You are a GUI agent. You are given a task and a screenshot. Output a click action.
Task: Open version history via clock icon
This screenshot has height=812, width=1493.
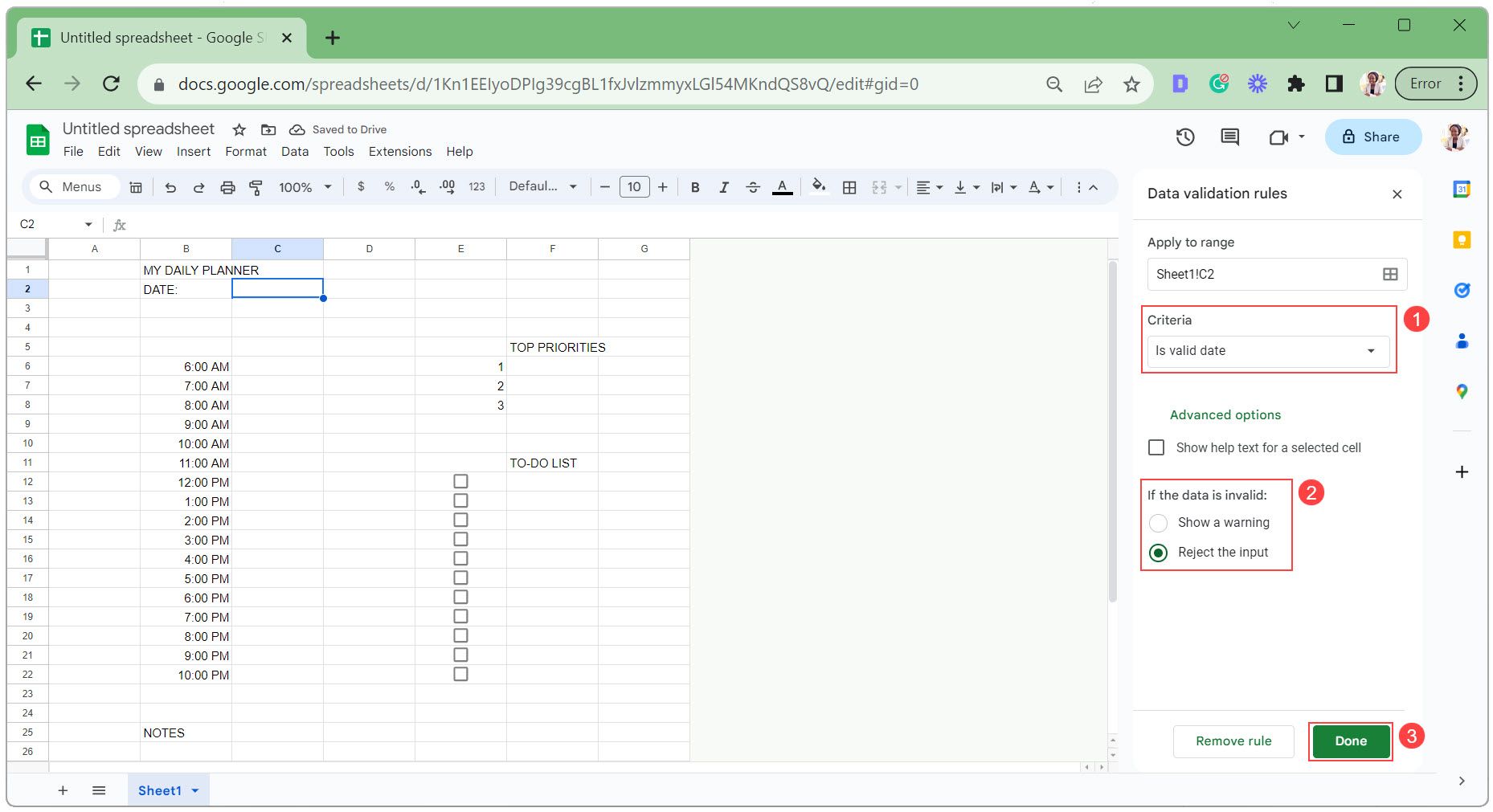pyautogui.click(x=1184, y=137)
